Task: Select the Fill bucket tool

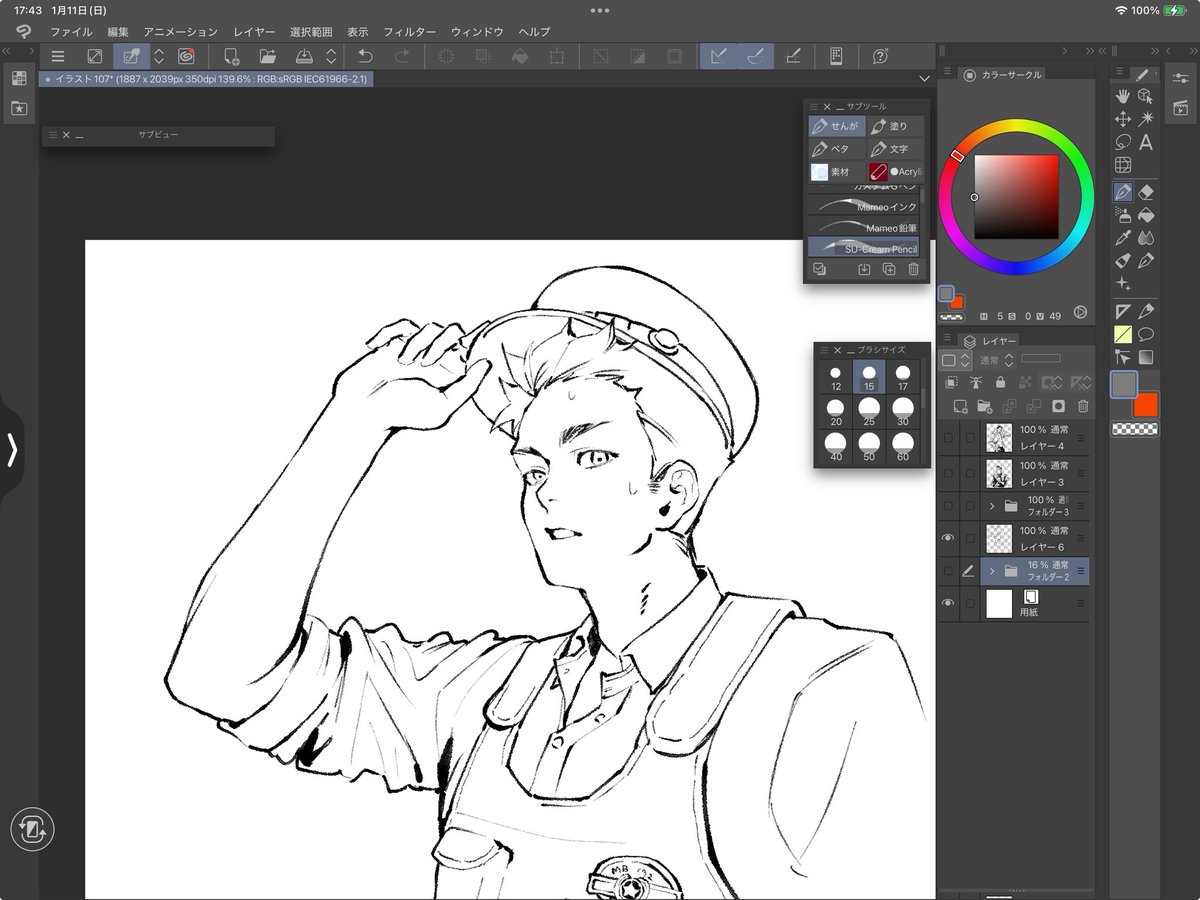Action: click(1146, 214)
